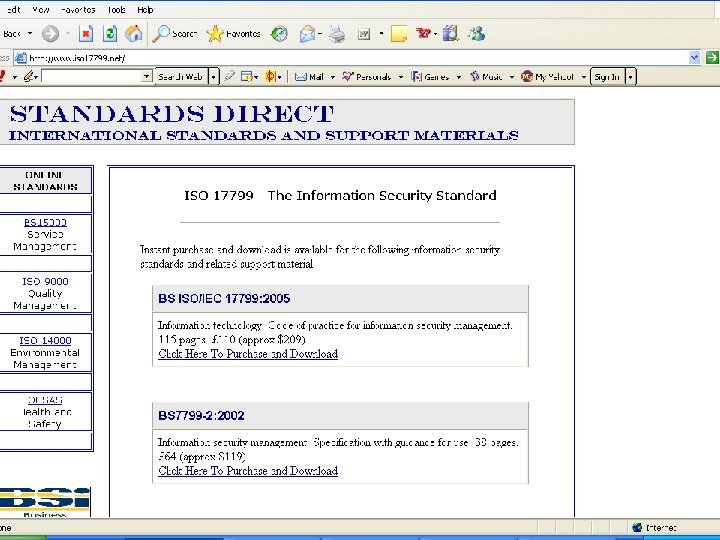Open the History globe icon
720x540 pixels.
click(279, 34)
